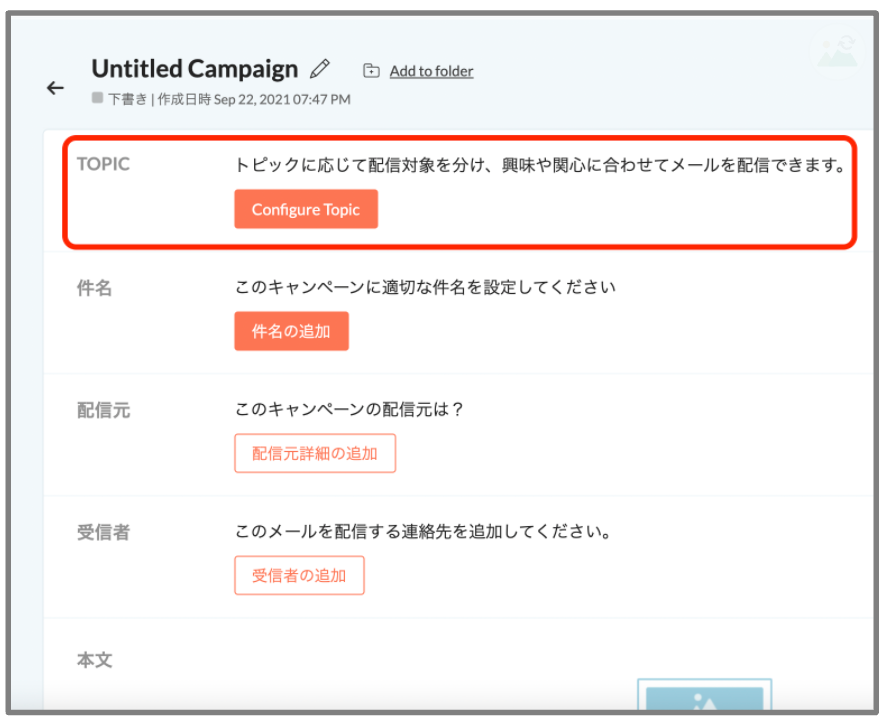Image resolution: width=884 pixels, height=720 pixels.
Task: Click the gray draft status square
Action: click(x=97, y=98)
